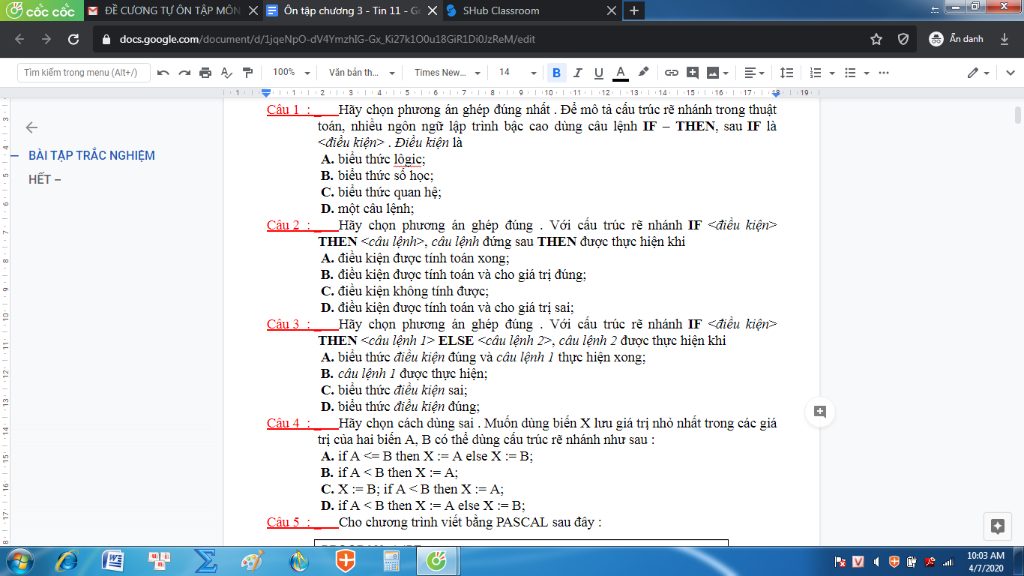Apply a bulleted list
The height and width of the screenshot is (576, 1024).
(x=850, y=72)
